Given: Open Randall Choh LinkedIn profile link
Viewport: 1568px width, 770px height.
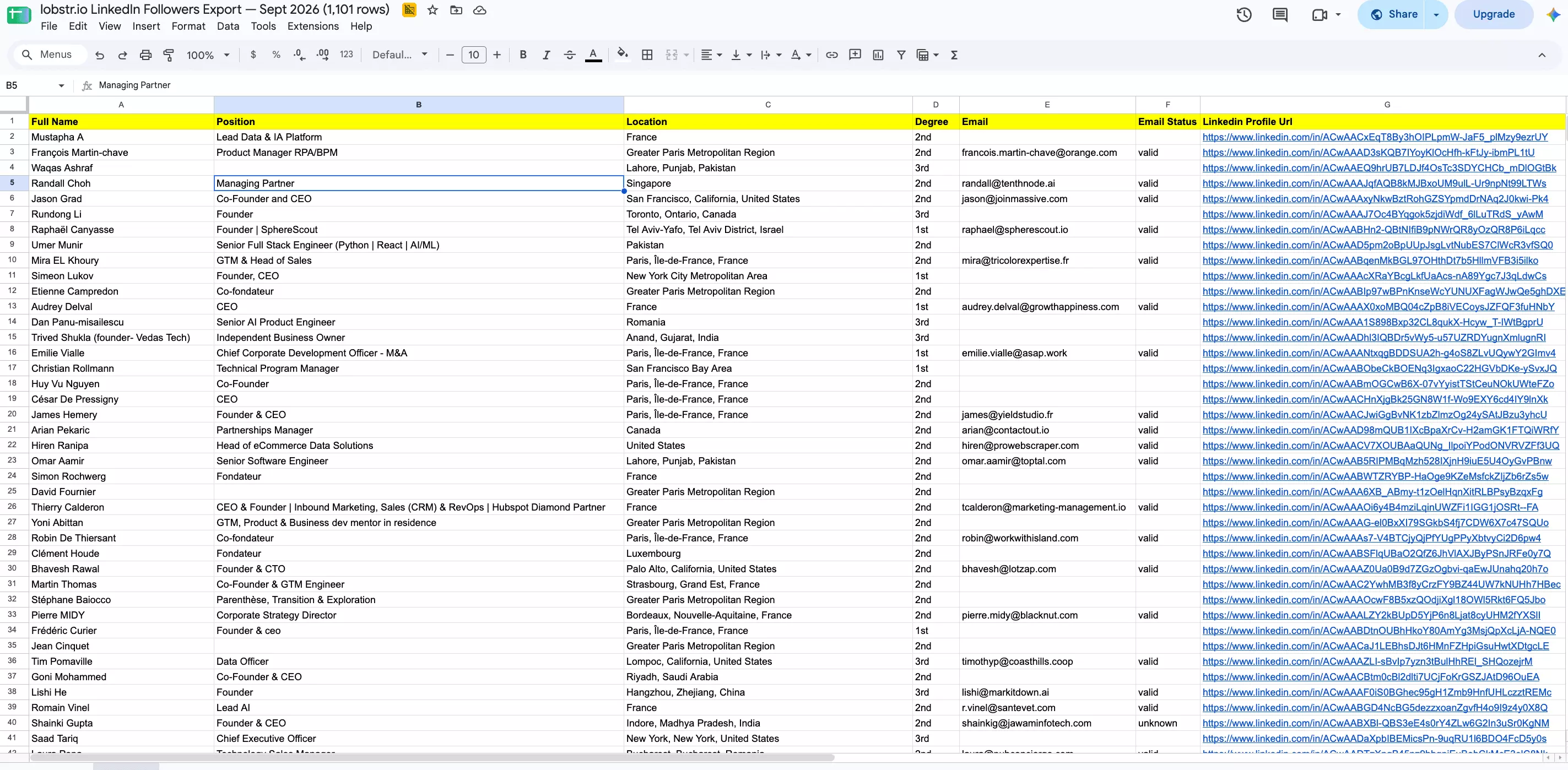Looking at the screenshot, I should [x=1375, y=183].
